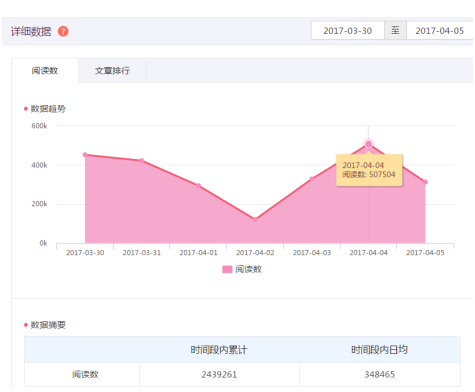Click the orange question mark help icon
This screenshot has height=392, width=475.
click(63, 31)
